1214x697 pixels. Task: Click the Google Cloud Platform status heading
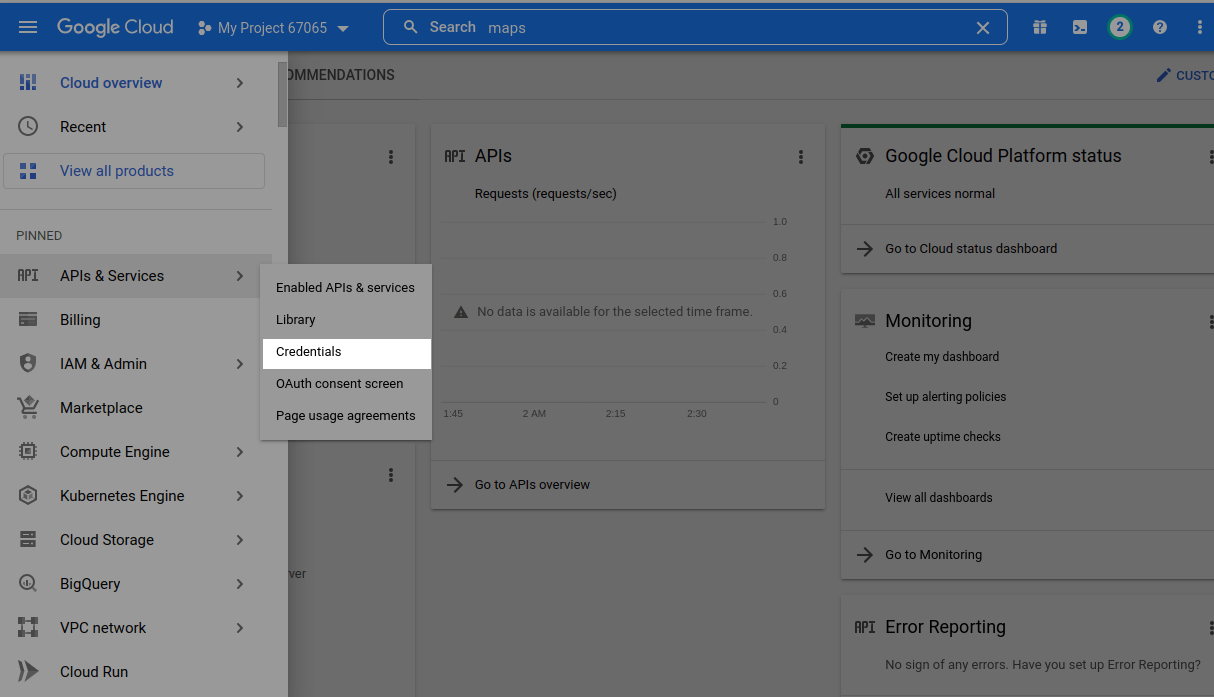[x=1003, y=156]
